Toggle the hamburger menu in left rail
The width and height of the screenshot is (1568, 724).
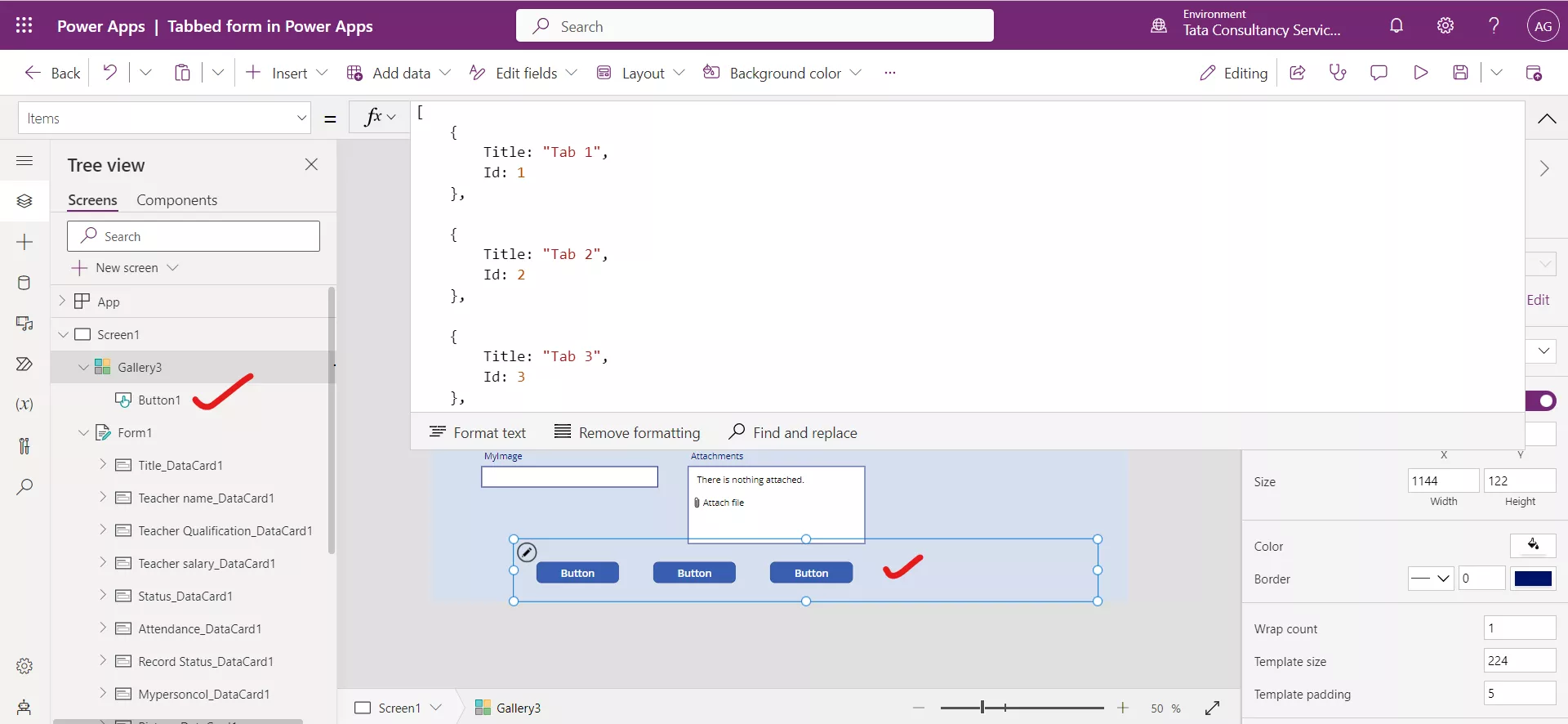click(24, 160)
